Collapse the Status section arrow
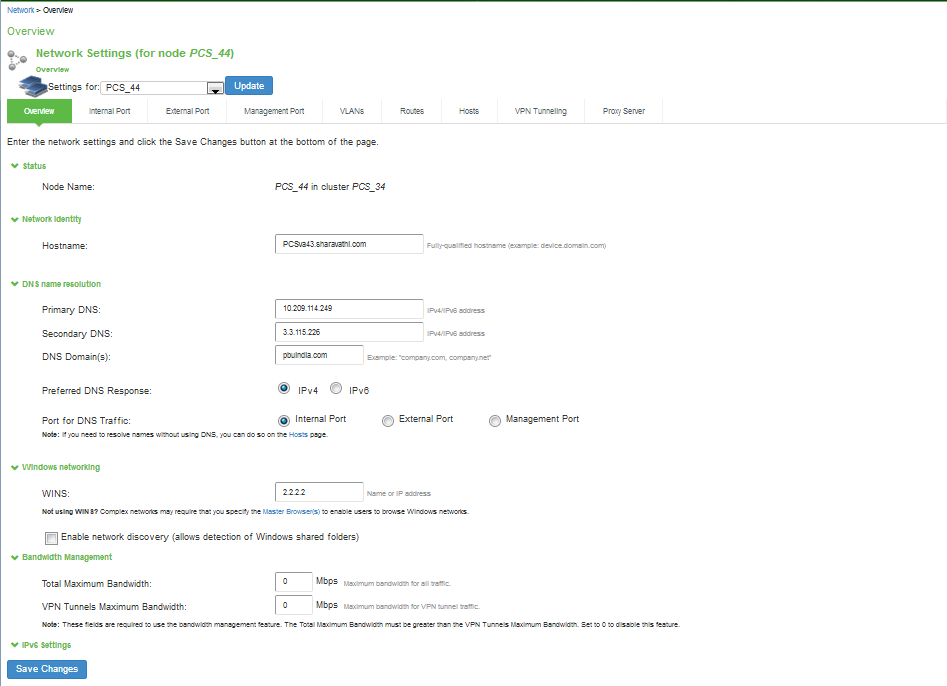The height and width of the screenshot is (686, 947). [x=14, y=166]
